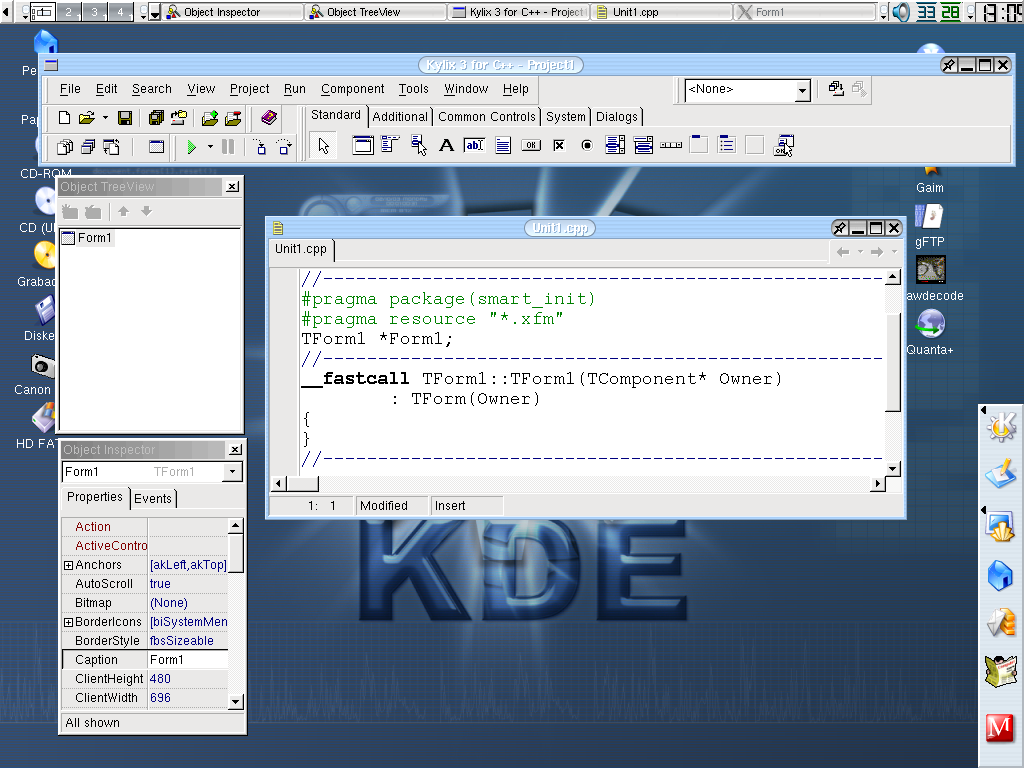Click the New item toolbar icon
This screenshot has width=1024, height=768.
click(64, 118)
